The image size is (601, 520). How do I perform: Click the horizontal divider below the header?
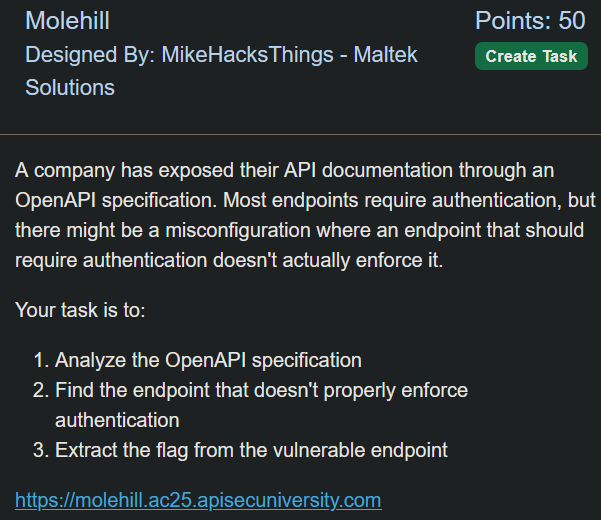[300, 135]
